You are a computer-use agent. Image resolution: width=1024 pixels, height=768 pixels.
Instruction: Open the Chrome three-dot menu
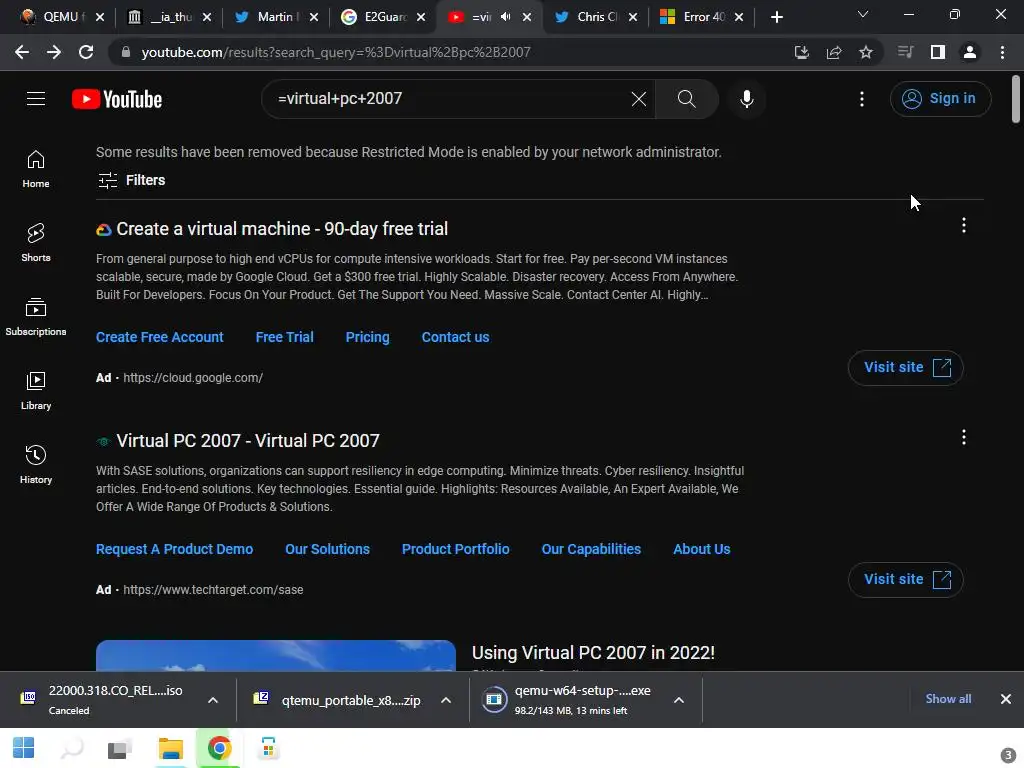pos(1002,52)
